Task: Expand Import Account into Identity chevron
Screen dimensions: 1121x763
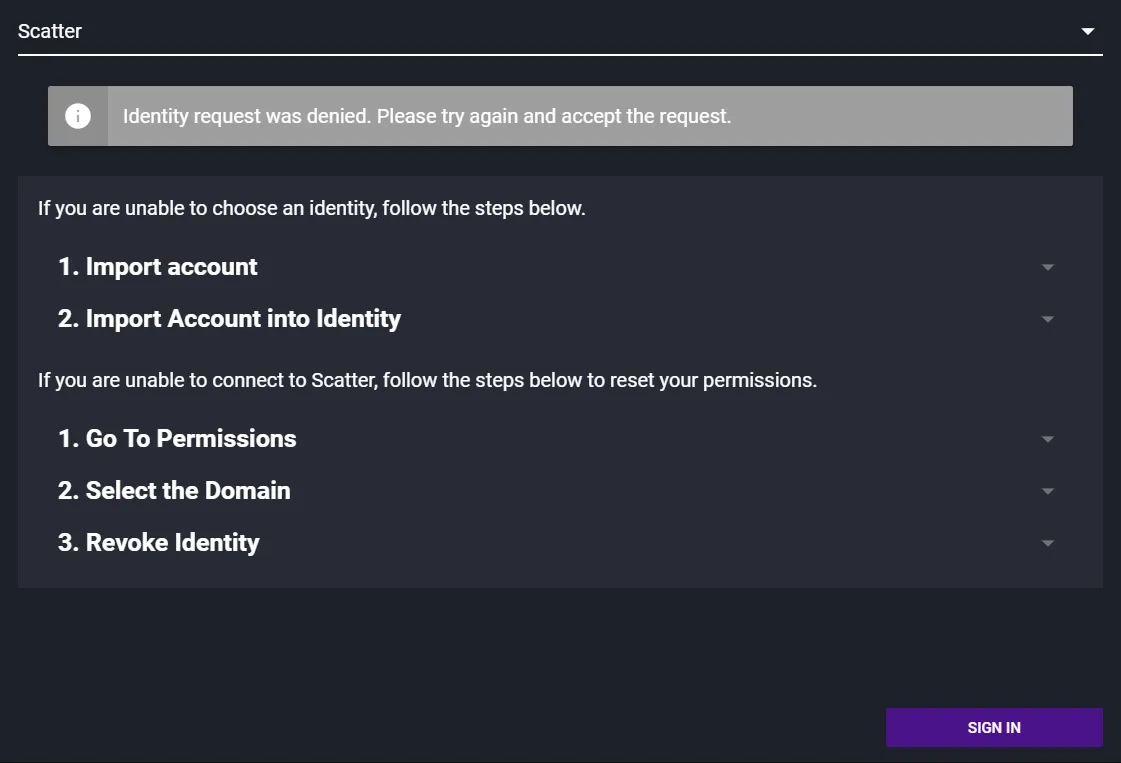Action: point(1047,319)
